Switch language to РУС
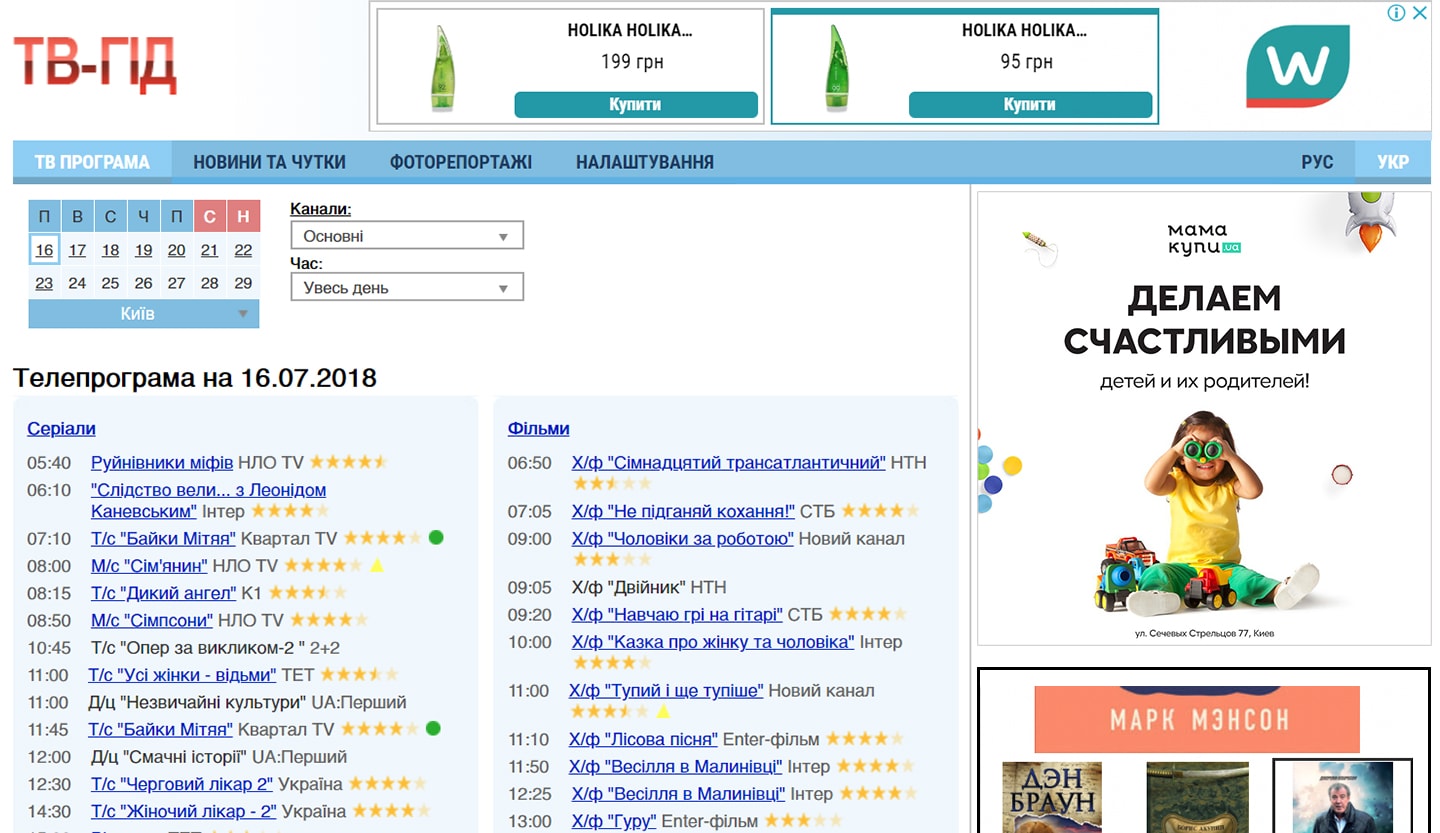This screenshot has height=833, width=1440. coord(1318,162)
